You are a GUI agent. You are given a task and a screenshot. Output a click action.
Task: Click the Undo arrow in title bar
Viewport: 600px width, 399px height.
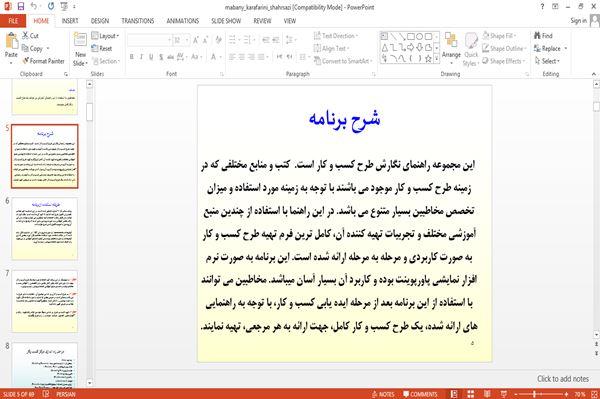(x=34, y=7)
